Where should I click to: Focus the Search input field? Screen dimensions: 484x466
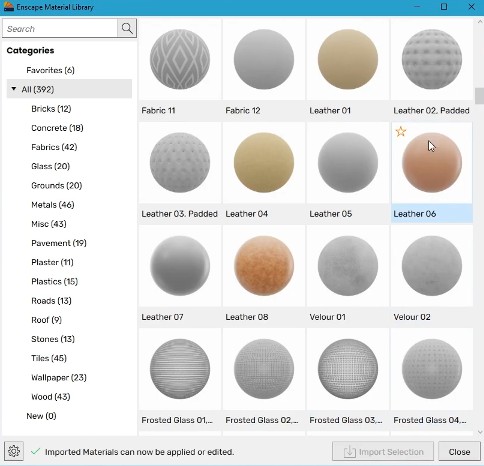(x=60, y=29)
